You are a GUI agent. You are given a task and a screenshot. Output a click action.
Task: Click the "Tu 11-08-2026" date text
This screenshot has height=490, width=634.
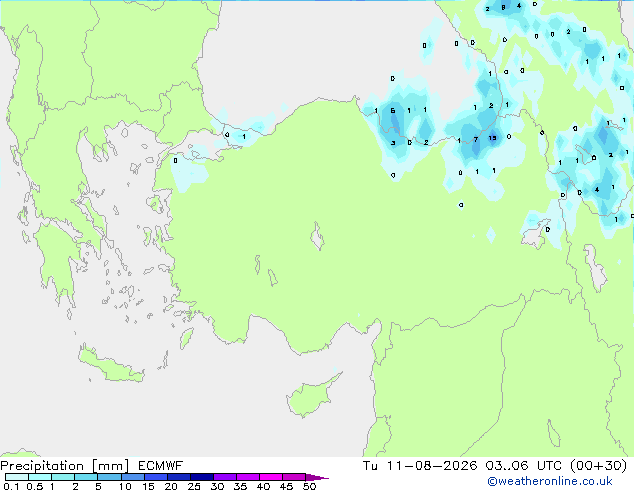pos(420,466)
